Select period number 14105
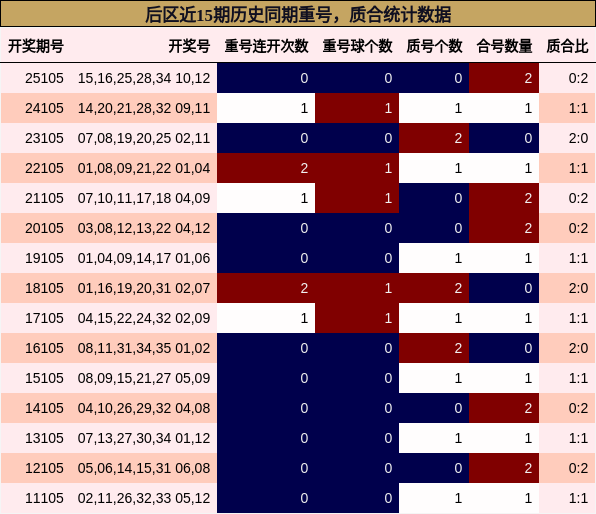The width and height of the screenshot is (596, 514). (x=44, y=408)
